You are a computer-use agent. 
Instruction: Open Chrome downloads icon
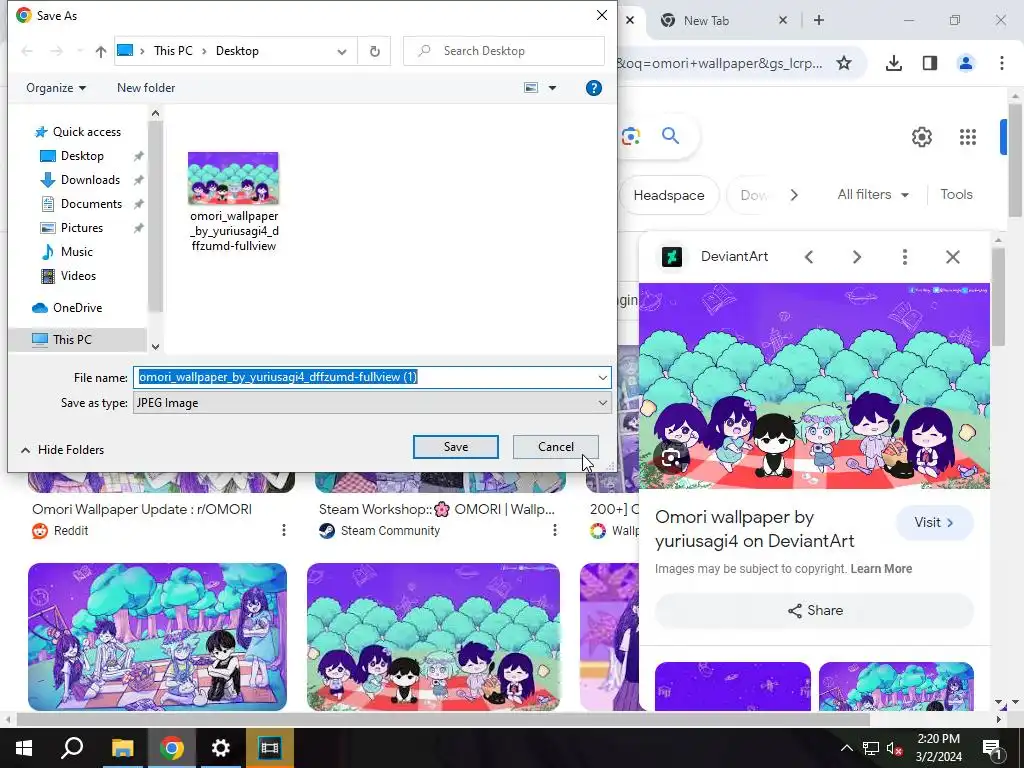[x=894, y=63]
